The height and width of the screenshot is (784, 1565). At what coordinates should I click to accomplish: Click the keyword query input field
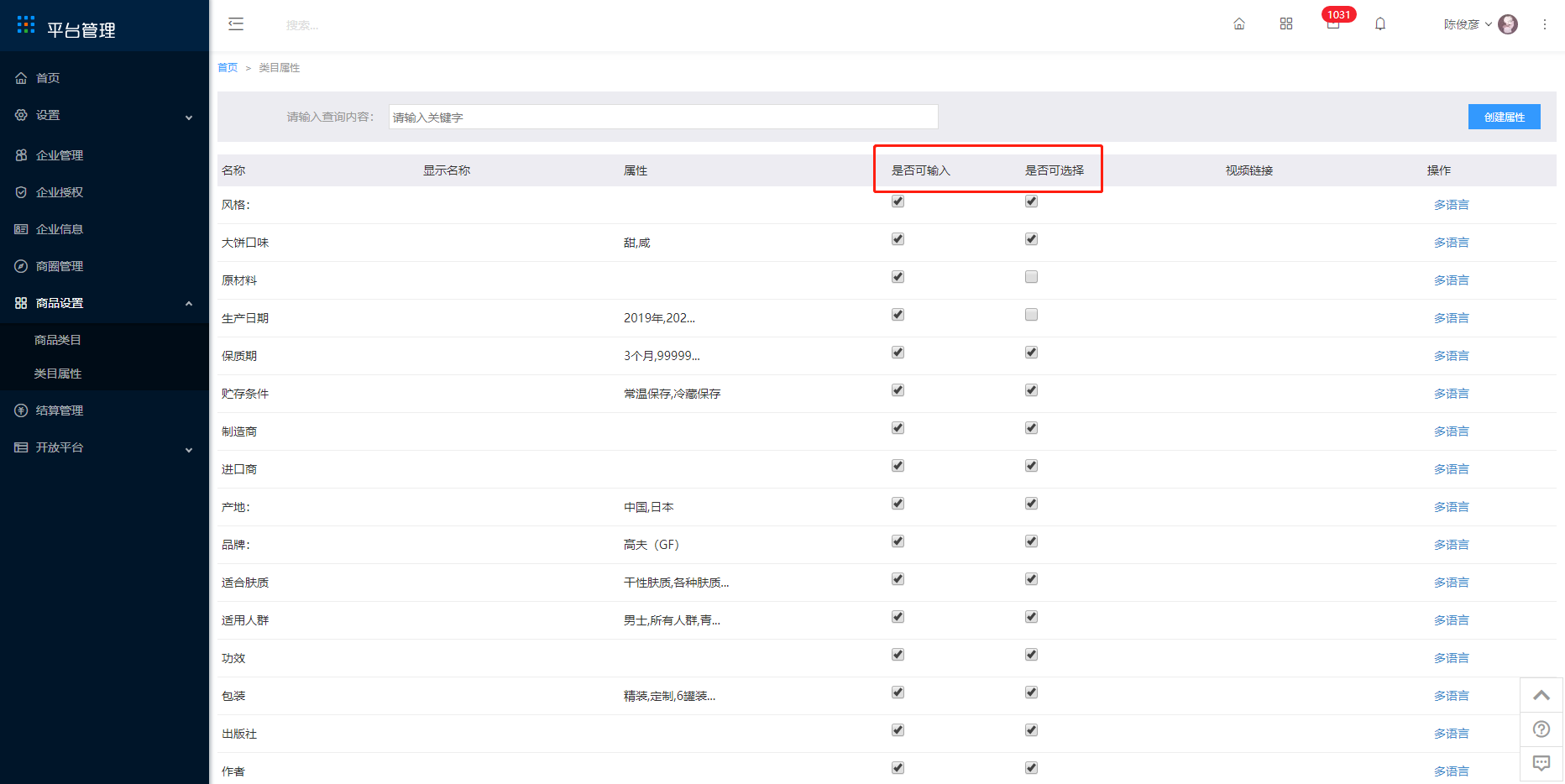coord(663,117)
